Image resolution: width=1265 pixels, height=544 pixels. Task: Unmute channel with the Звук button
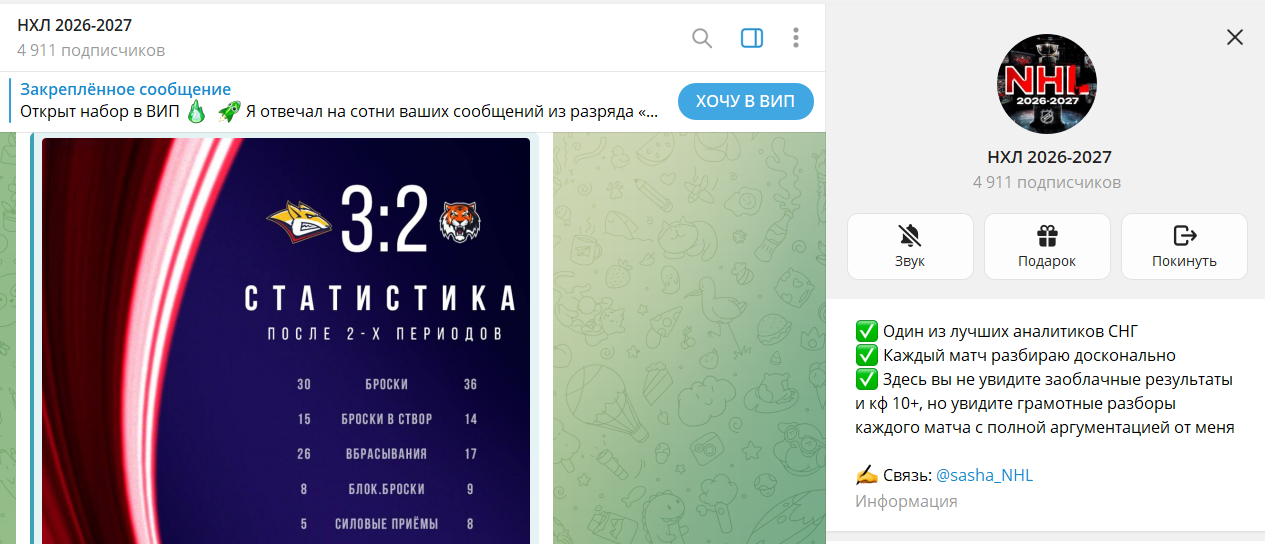point(910,246)
